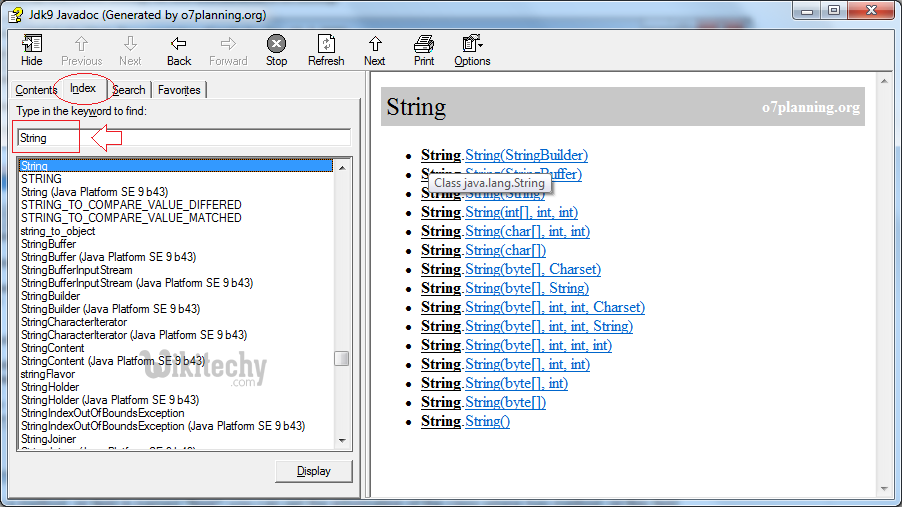The width and height of the screenshot is (902, 507).
Task: Click the keyword input field containing String
Action: (183, 138)
